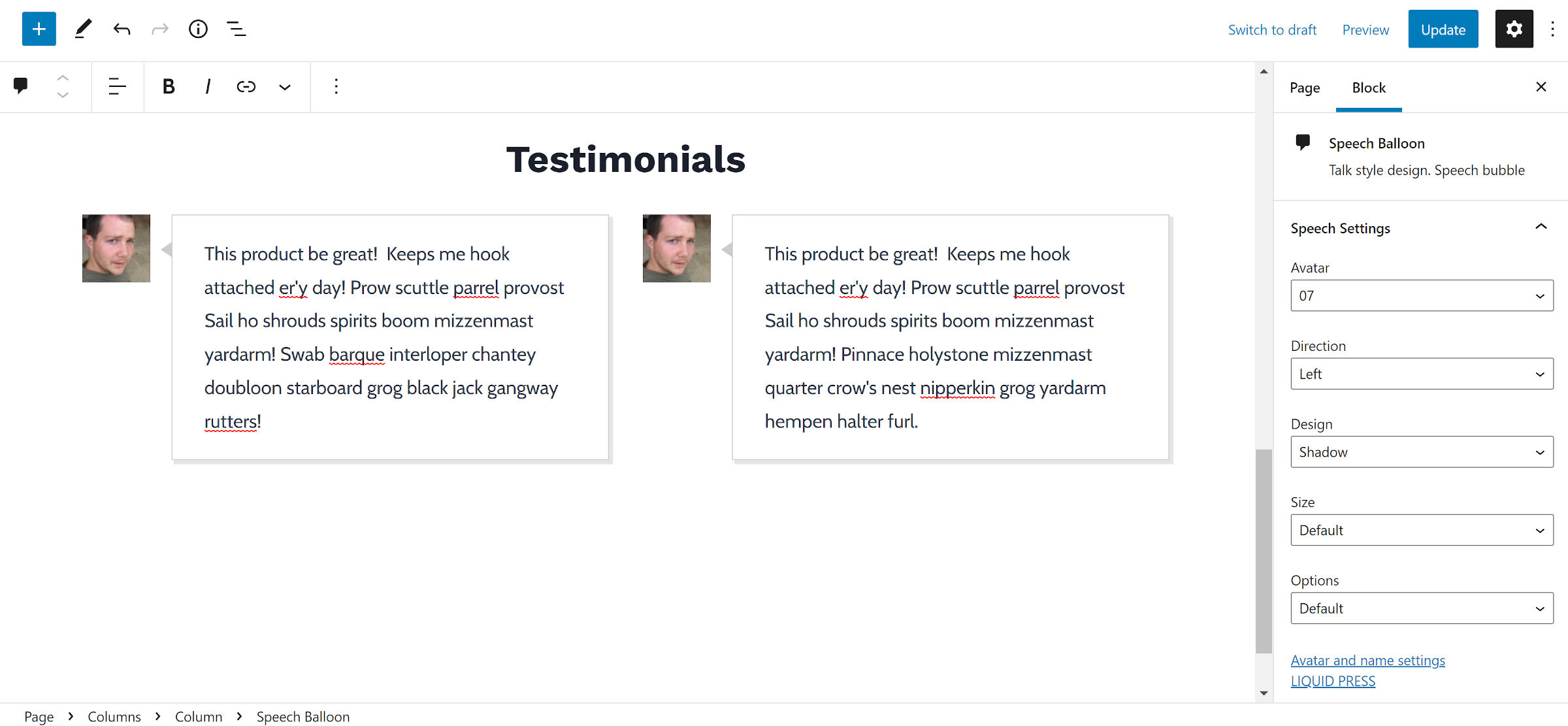1568x726 pixels.
Task: Open the document overview list view
Action: 236,29
